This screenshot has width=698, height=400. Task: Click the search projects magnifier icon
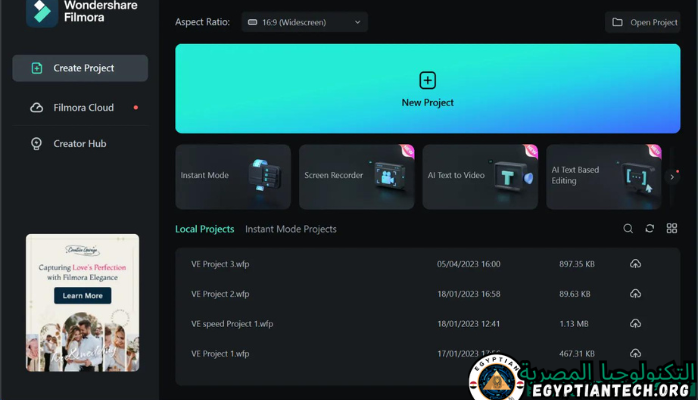(628, 229)
